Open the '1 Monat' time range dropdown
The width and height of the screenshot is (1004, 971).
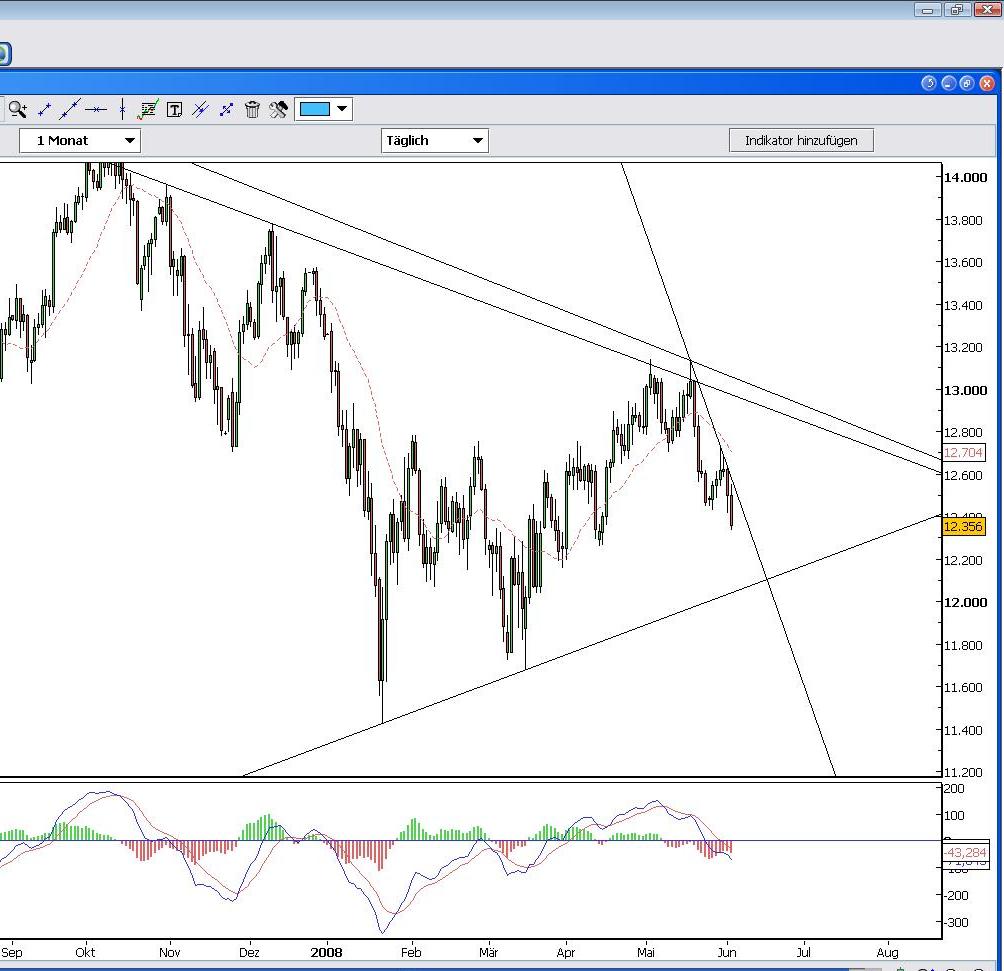[x=80, y=140]
